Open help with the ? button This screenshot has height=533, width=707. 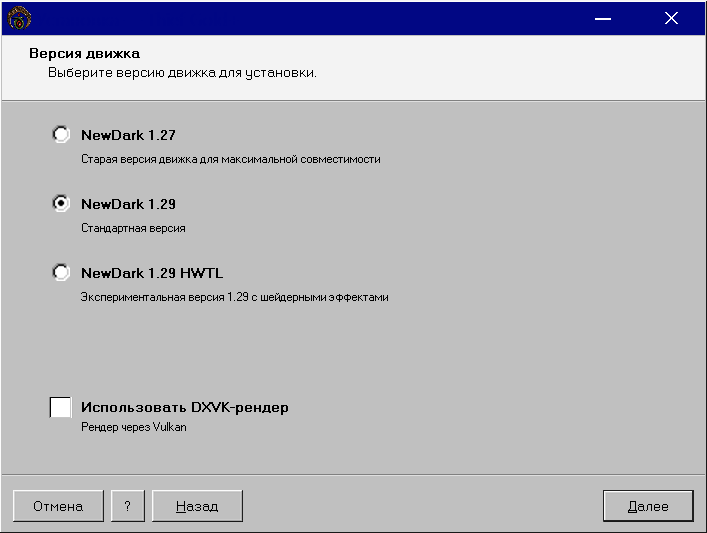(128, 506)
